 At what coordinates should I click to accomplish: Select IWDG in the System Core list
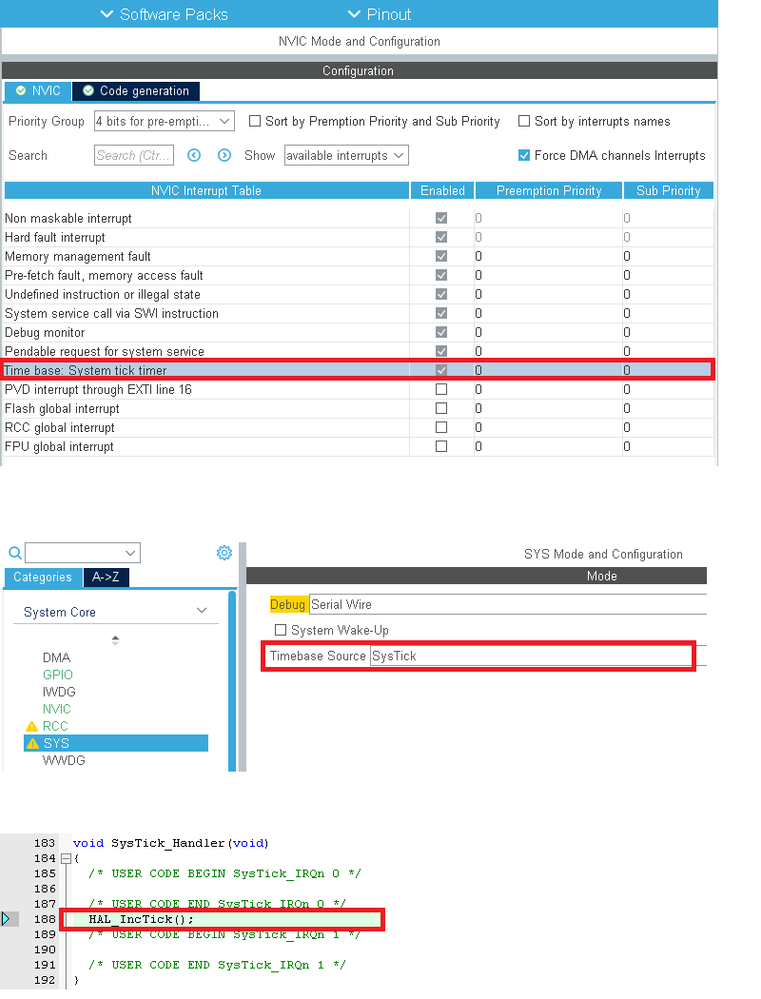coord(59,692)
